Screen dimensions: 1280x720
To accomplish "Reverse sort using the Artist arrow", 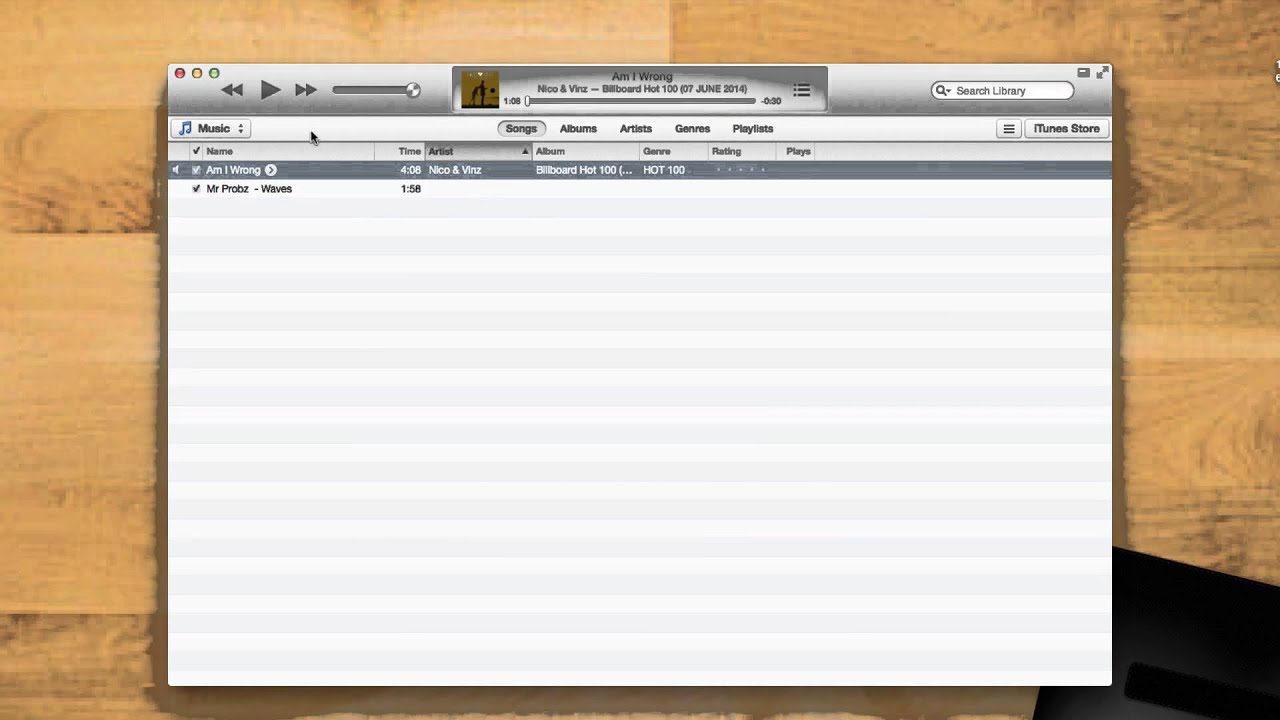I will click(x=524, y=152).
